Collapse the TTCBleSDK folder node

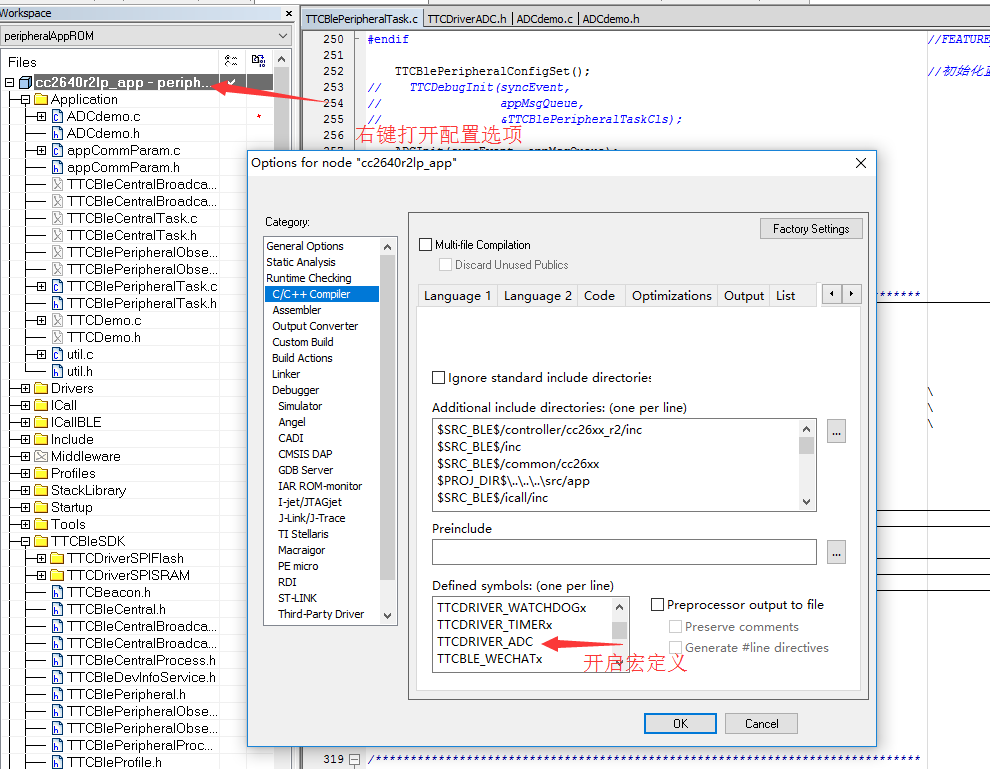pyautogui.click(x=25, y=542)
